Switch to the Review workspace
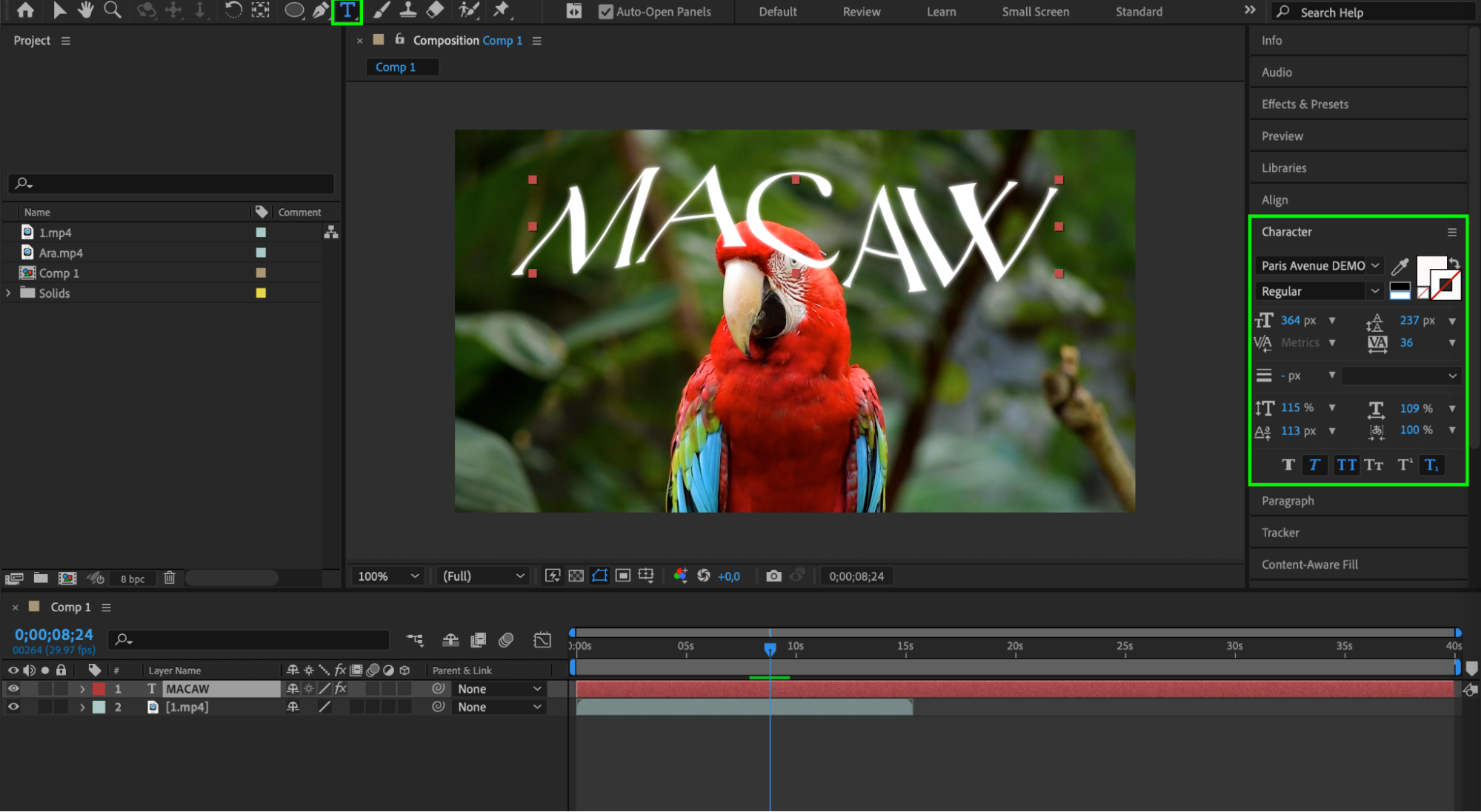The height and width of the screenshot is (812, 1481). 861,12
